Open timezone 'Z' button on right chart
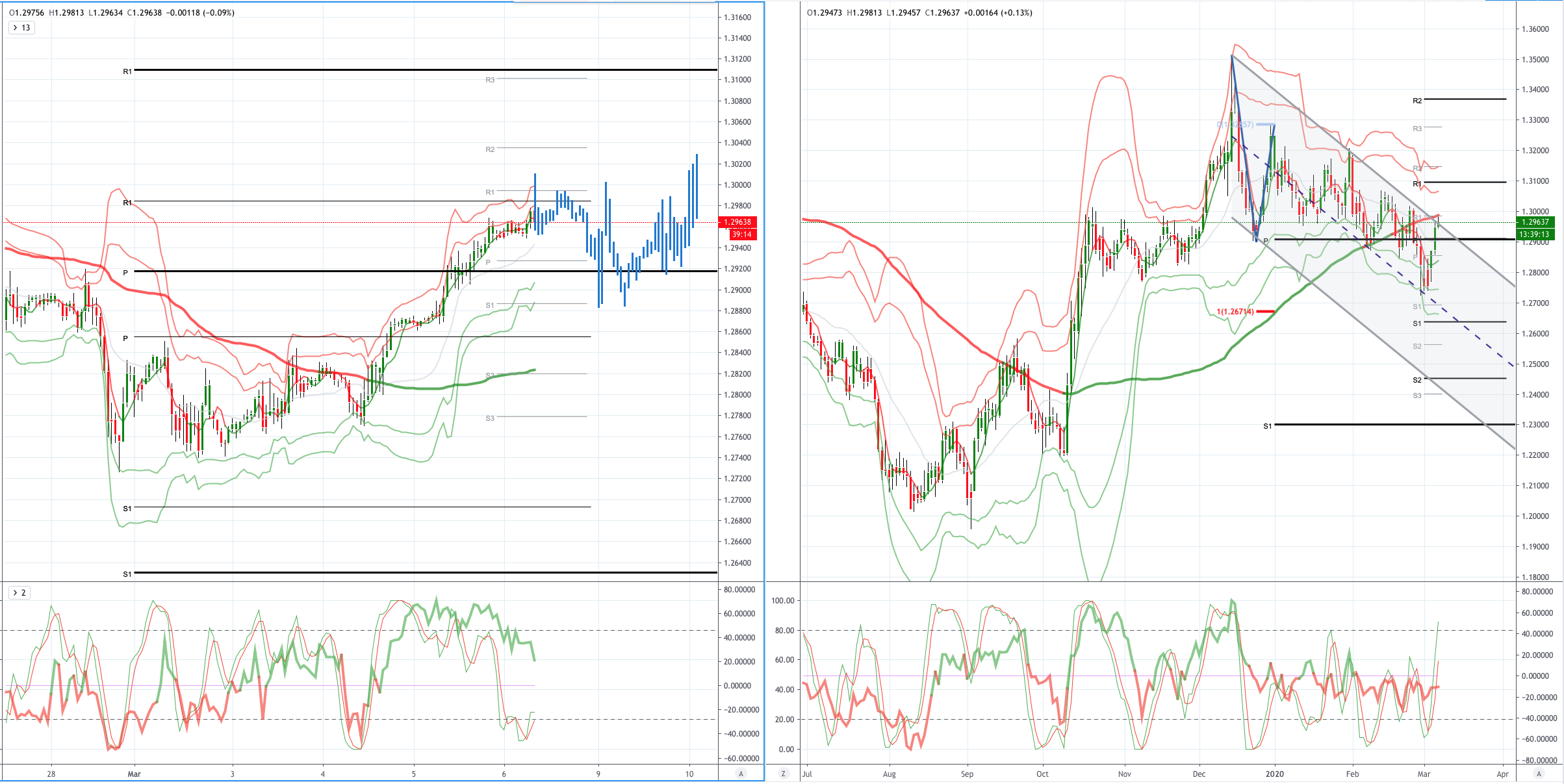Screen dimensions: 1564x784 (x=783, y=774)
